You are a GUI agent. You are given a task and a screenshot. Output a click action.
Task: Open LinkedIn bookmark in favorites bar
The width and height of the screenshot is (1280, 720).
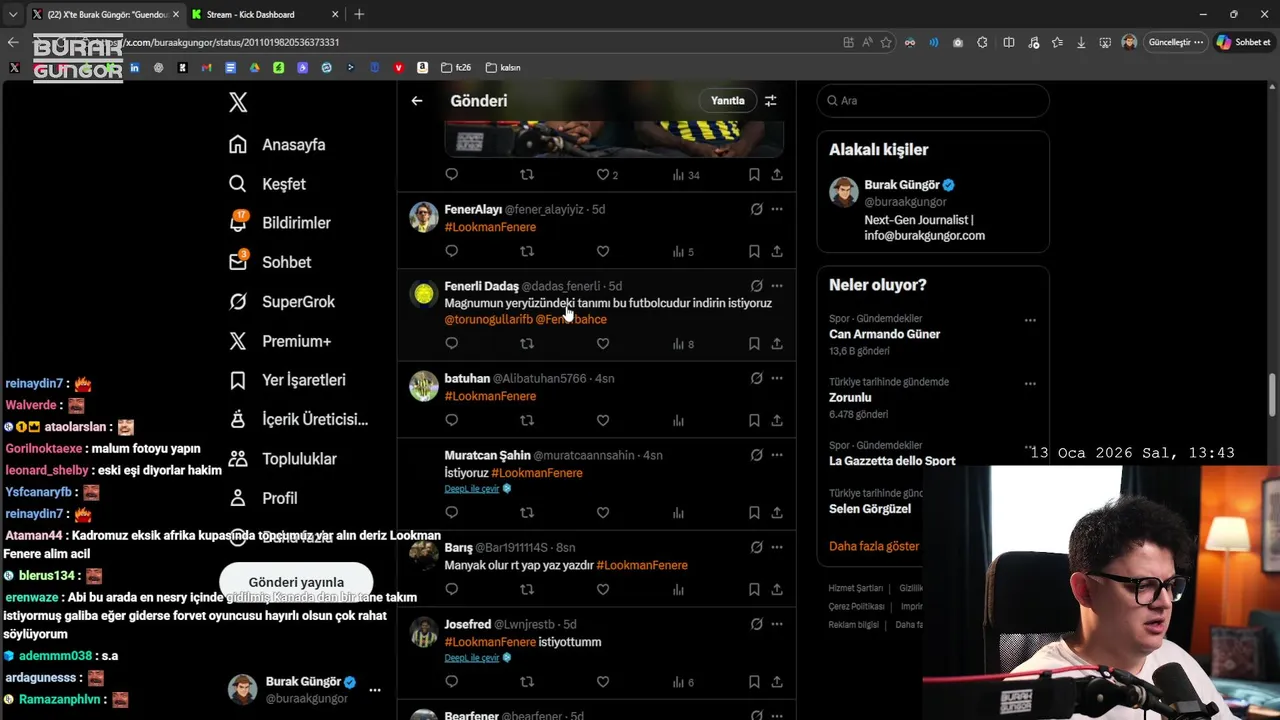click(x=134, y=68)
